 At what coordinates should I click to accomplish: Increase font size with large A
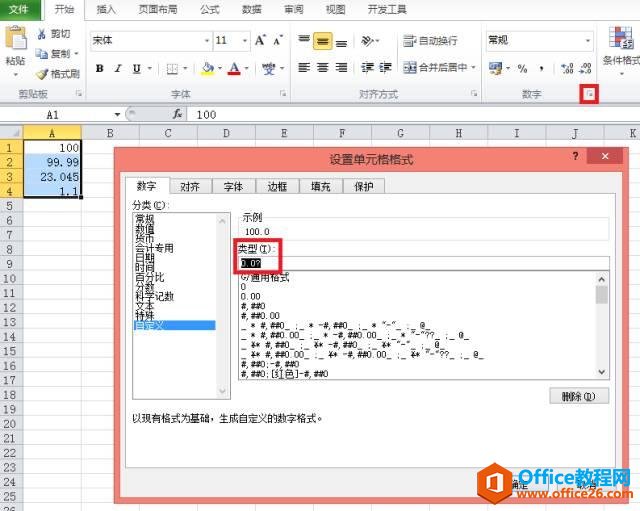[260, 40]
